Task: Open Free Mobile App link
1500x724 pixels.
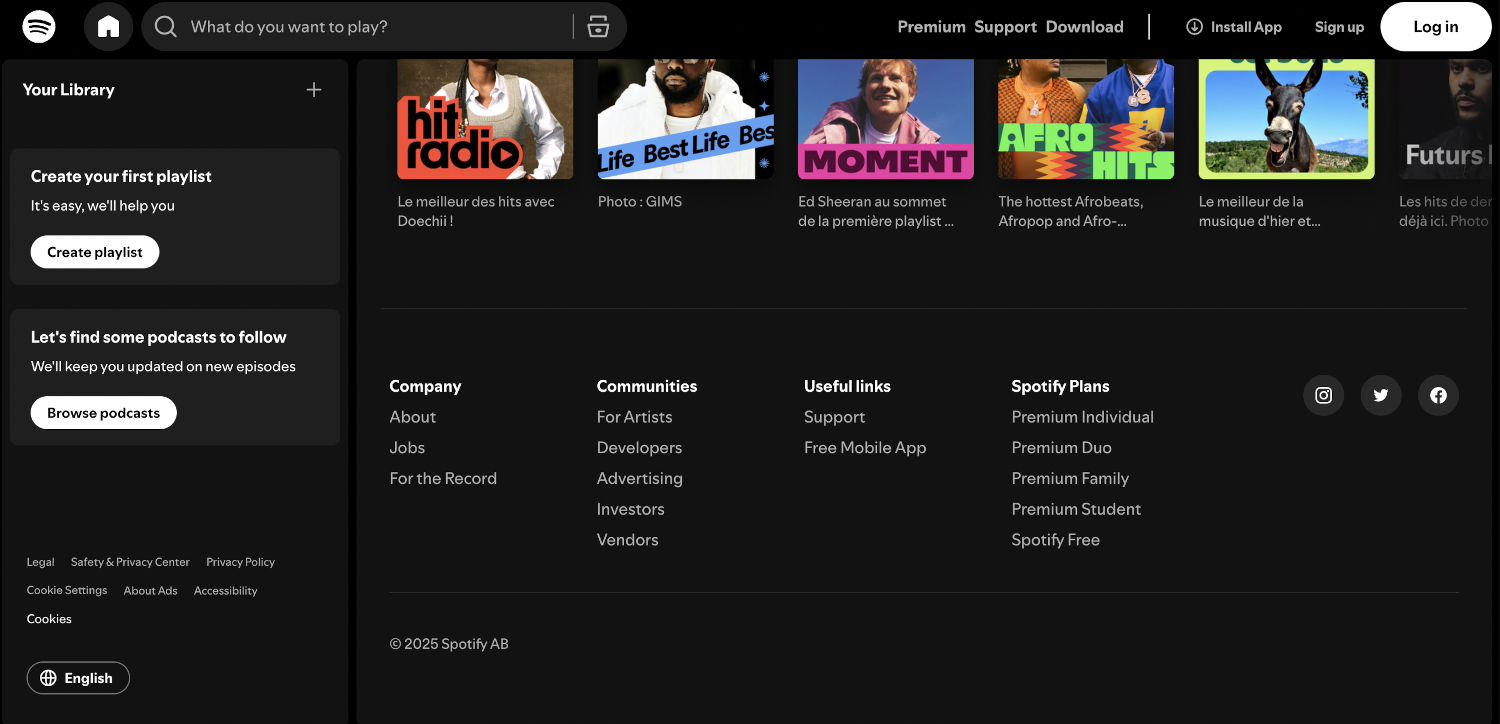Action: 865,448
